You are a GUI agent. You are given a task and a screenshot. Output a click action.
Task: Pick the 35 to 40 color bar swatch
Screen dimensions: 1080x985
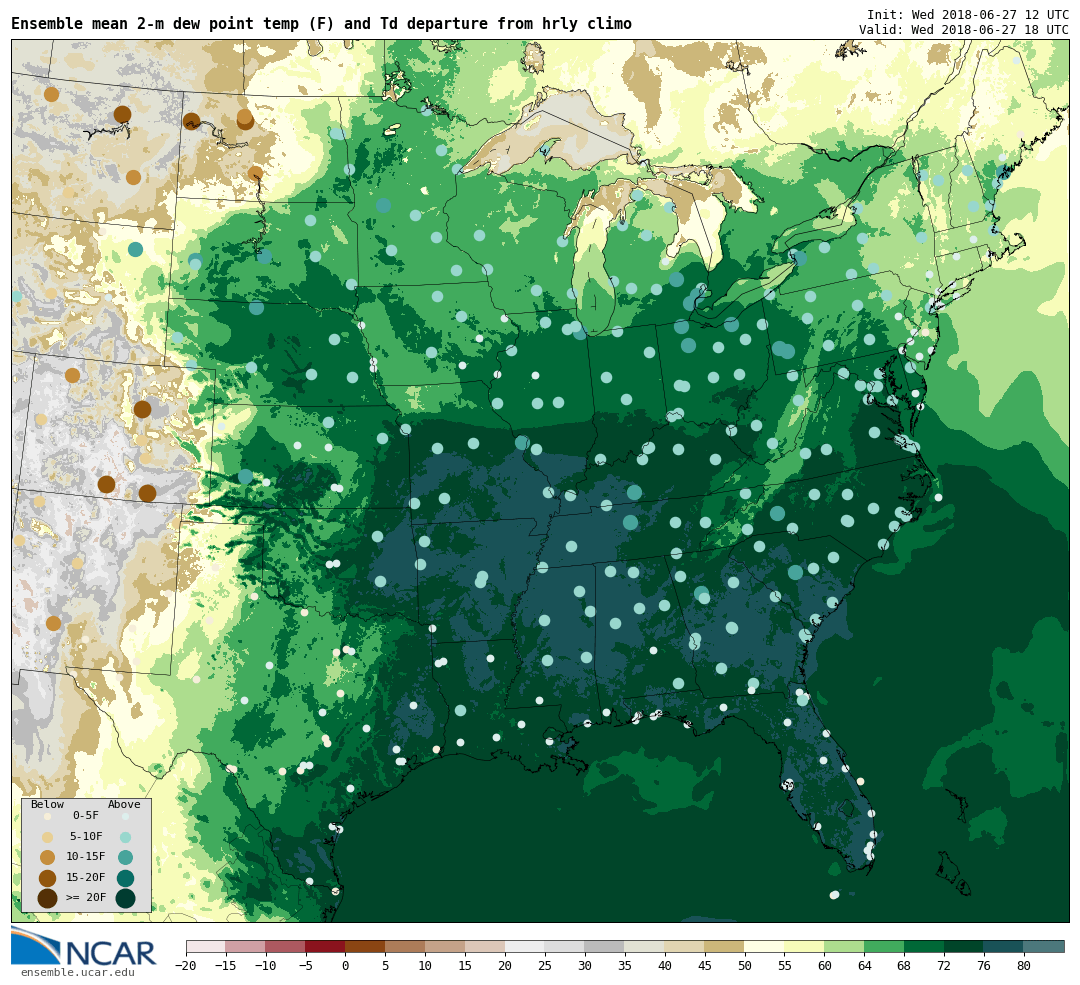pos(645,946)
